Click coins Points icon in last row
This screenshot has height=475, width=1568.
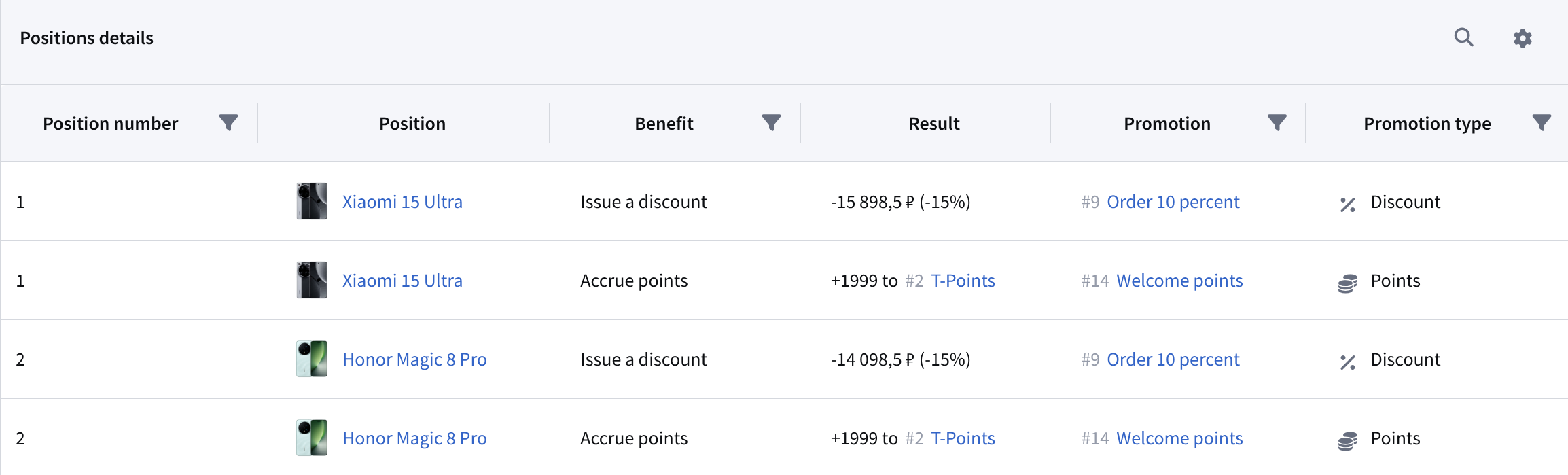coord(1348,440)
